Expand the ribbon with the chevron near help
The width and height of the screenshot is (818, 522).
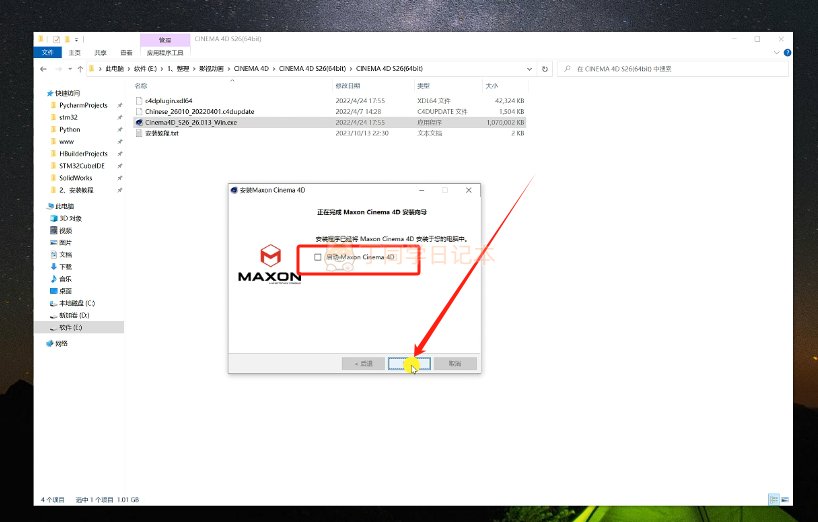(776, 53)
